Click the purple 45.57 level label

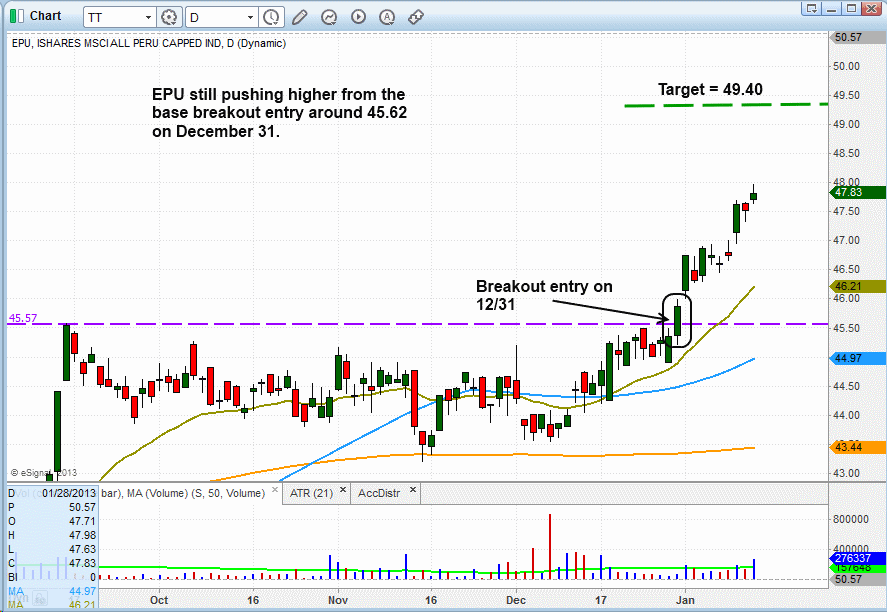(x=23, y=318)
